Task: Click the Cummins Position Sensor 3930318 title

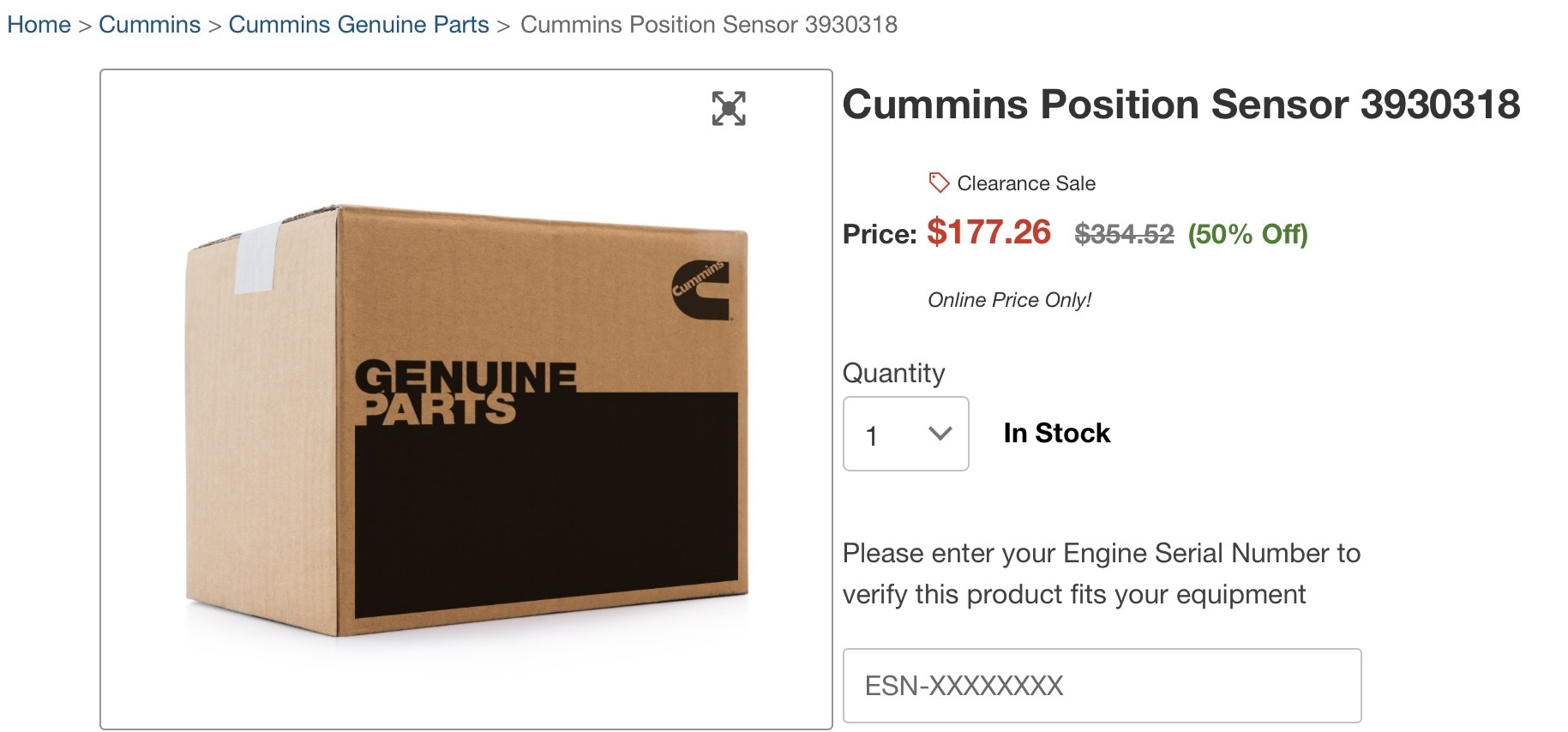Action: 1181,105
